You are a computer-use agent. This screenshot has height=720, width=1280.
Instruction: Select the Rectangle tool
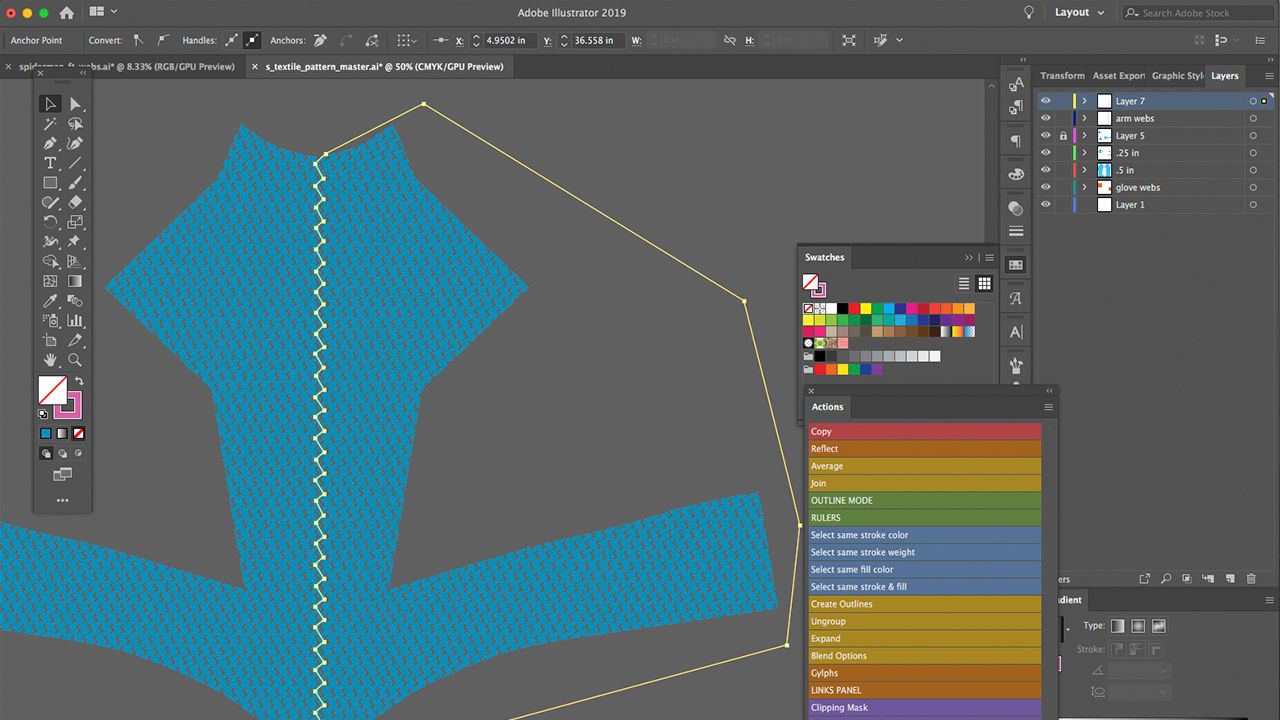tap(50, 183)
